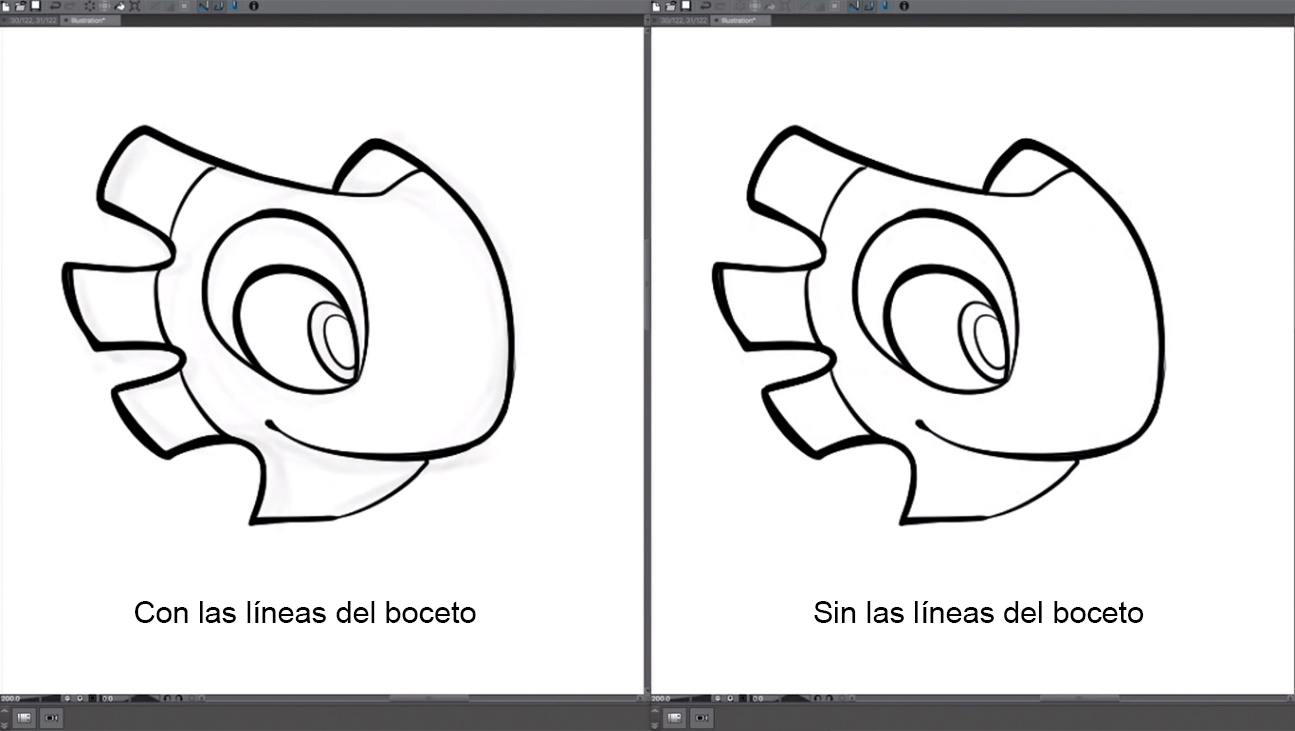
Task: Switch to 30/122, 31/122 tab in right window
Action: click(x=681, y=20)
